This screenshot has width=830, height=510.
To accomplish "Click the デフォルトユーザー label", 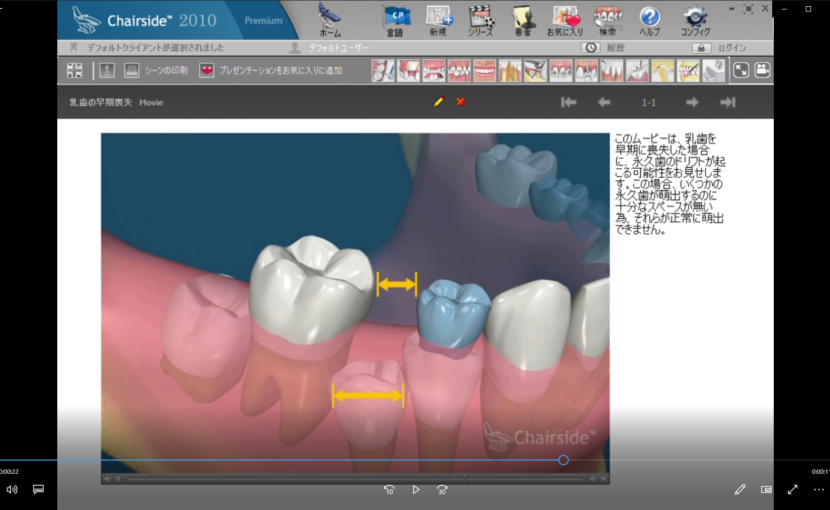I will click(x=338, y=48).
